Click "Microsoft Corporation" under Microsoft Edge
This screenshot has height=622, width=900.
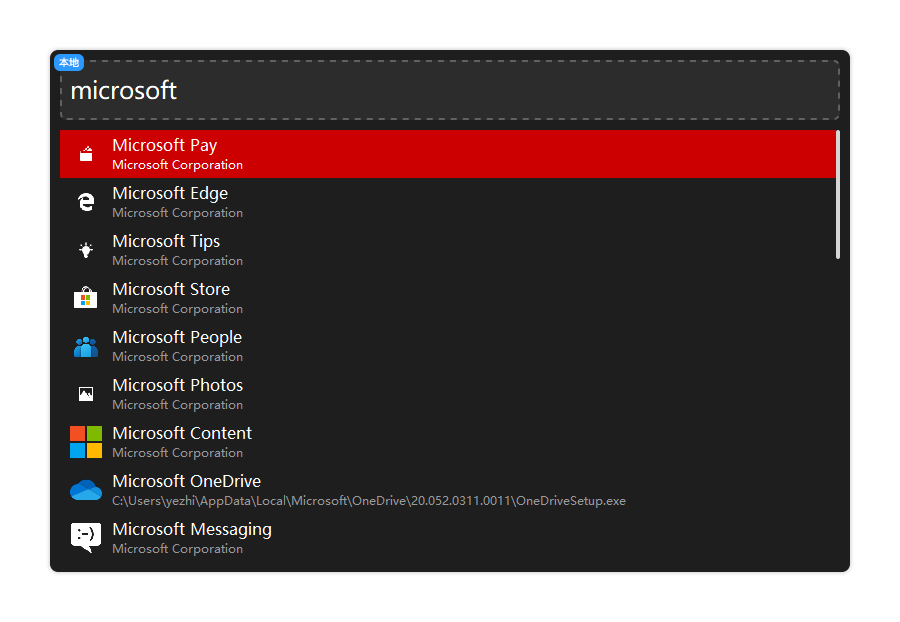click(177, 213)
